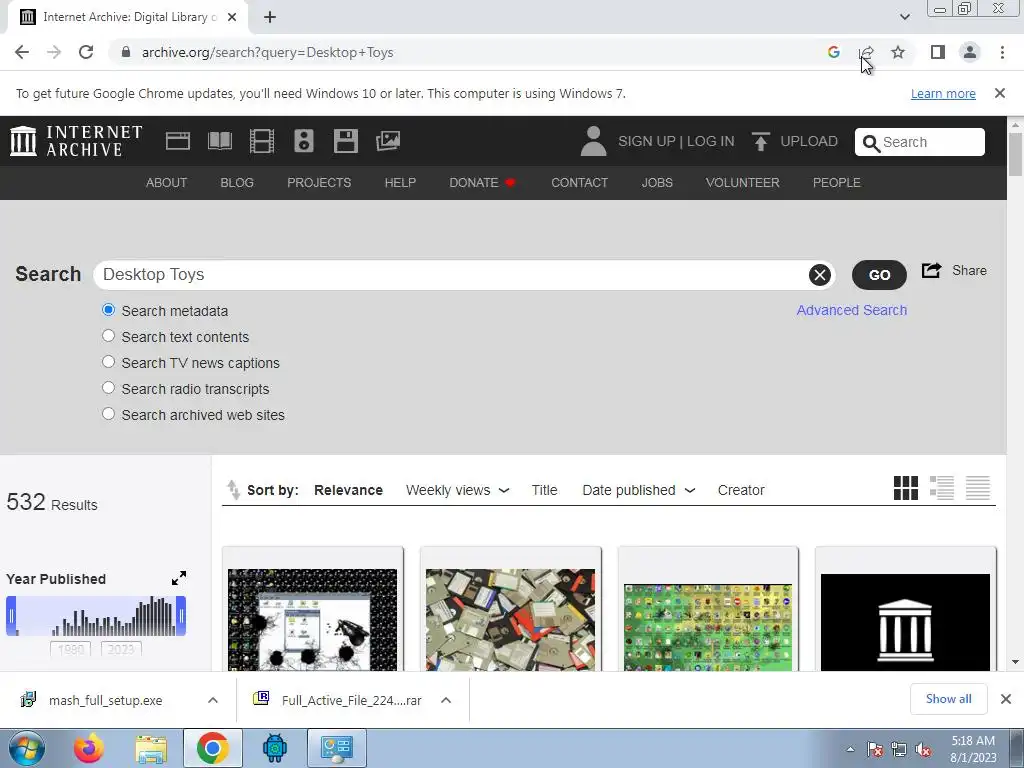Show hidden system tray icons
The width and height of the screenshot is (1024, 768).
coord(850,749)
